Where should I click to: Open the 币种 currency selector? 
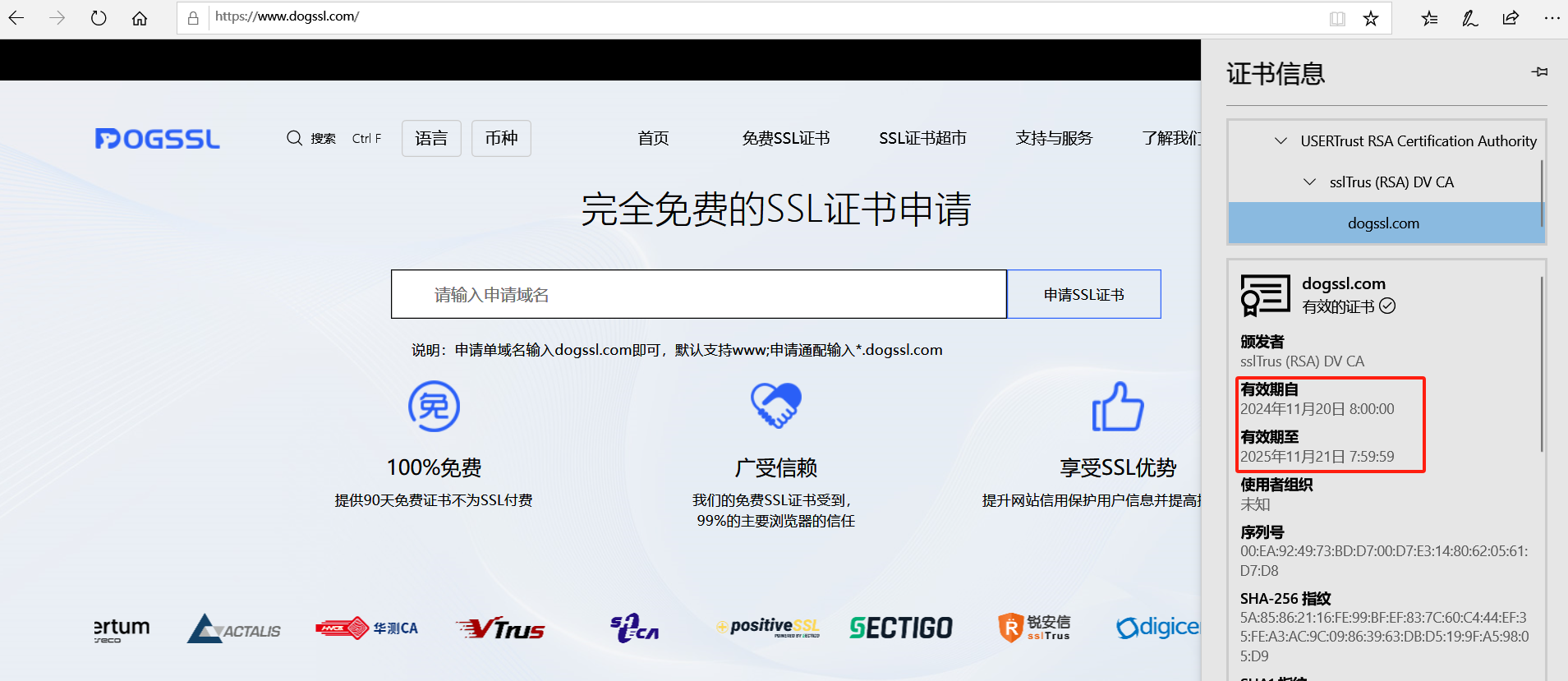tap(501, 138)
